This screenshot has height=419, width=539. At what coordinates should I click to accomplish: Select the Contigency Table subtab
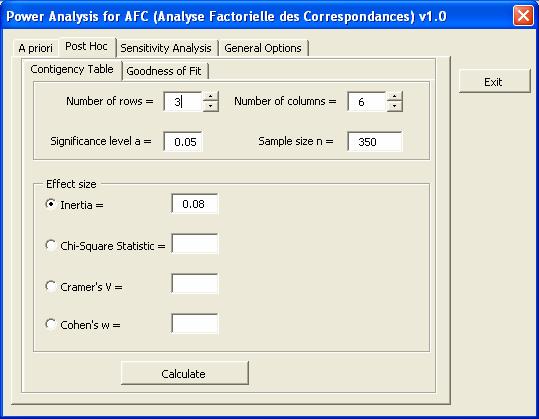(72, 69)
